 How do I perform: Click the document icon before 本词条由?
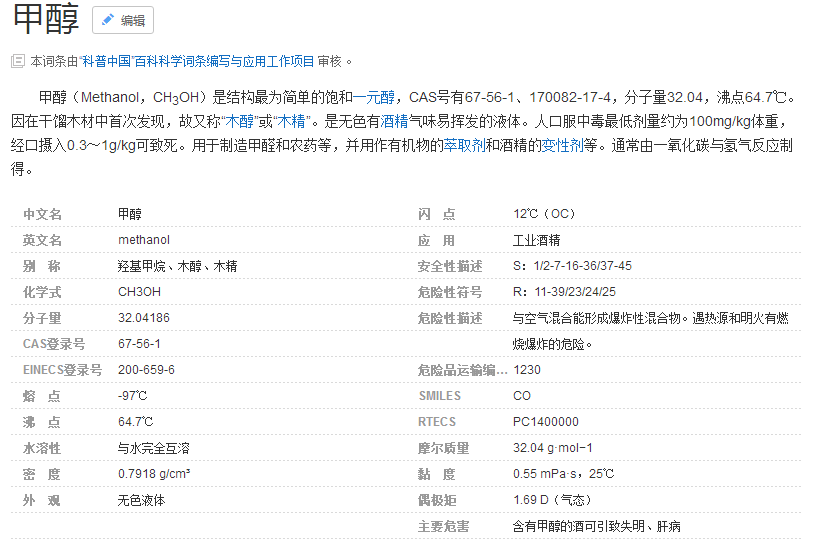pos(17,61)
